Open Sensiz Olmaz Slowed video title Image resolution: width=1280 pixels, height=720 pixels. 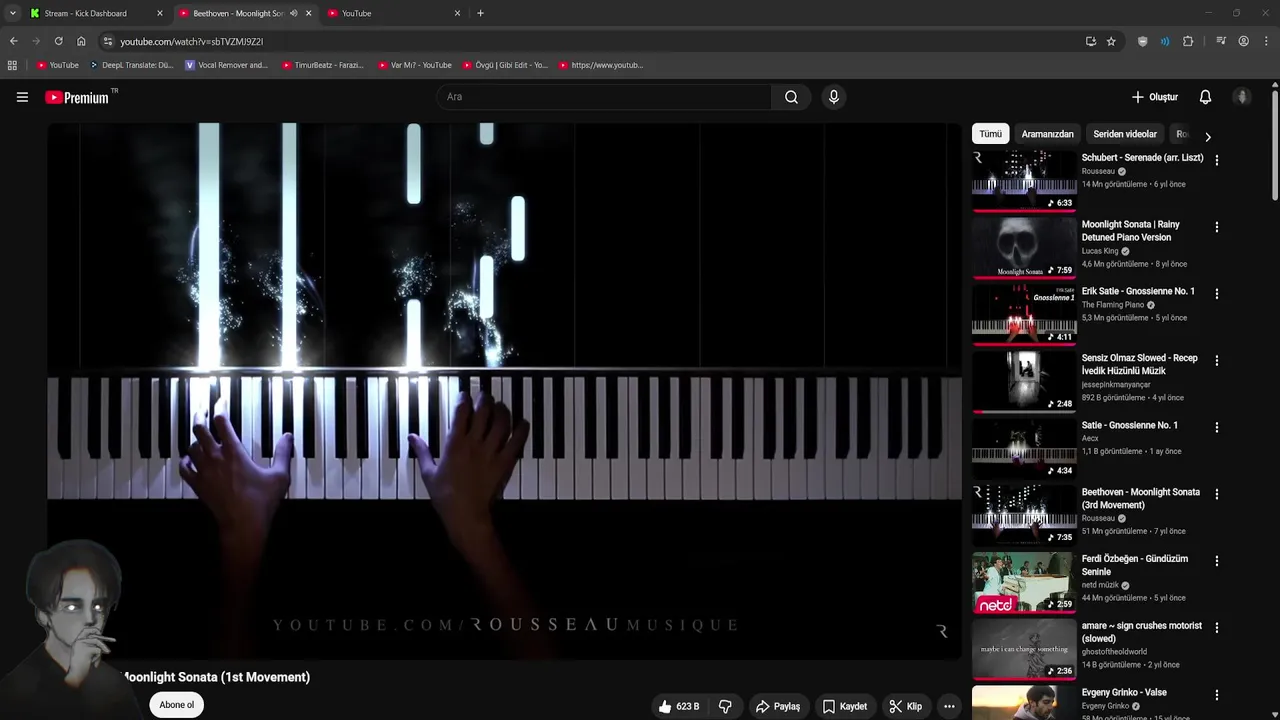point(1139,364)
